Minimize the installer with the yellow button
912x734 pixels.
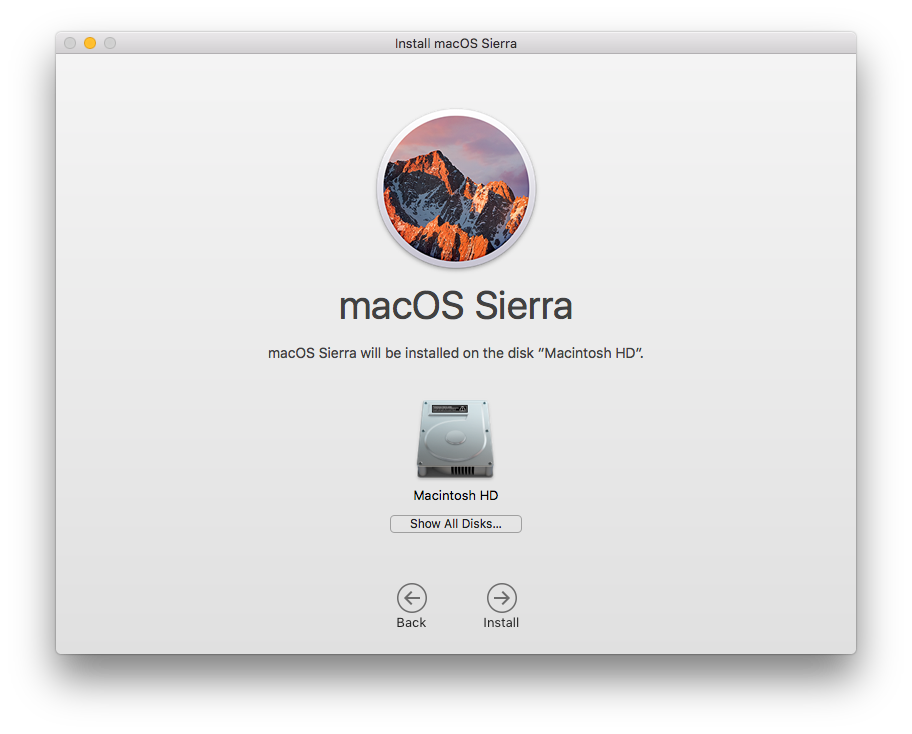[90, 43]
